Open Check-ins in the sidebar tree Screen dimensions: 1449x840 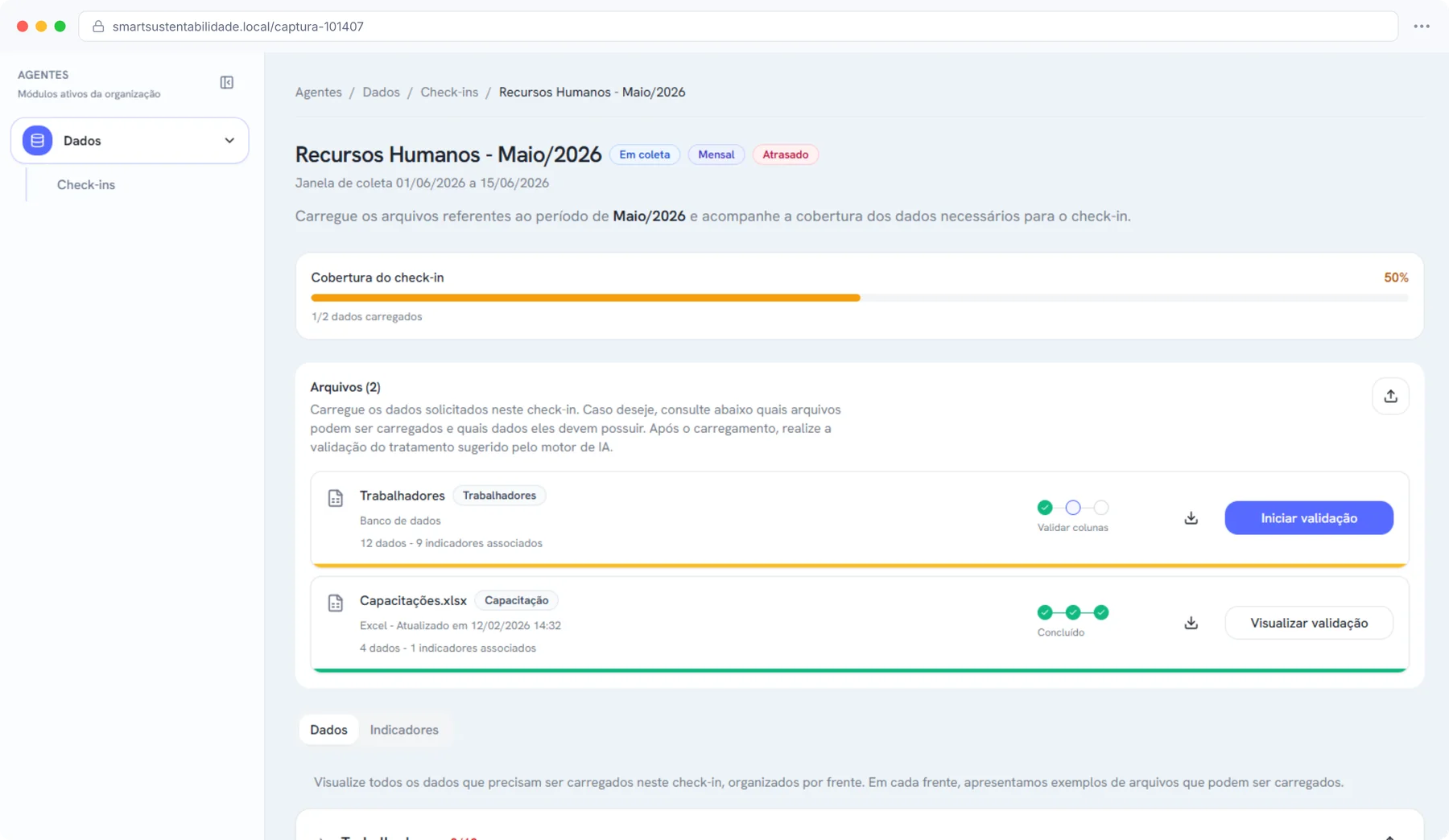(86, 185)
